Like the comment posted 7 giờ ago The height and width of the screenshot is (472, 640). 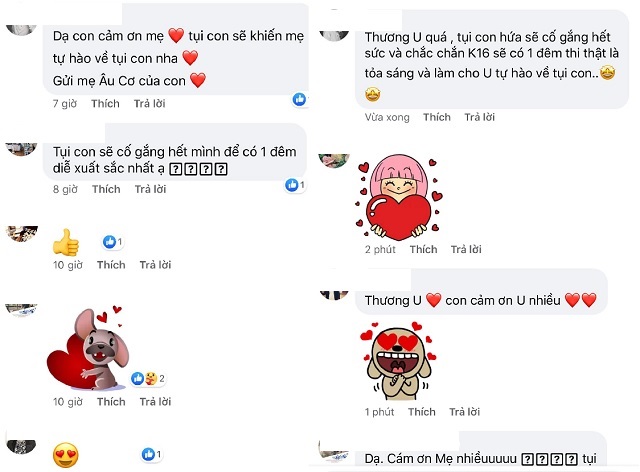point(105,104)
